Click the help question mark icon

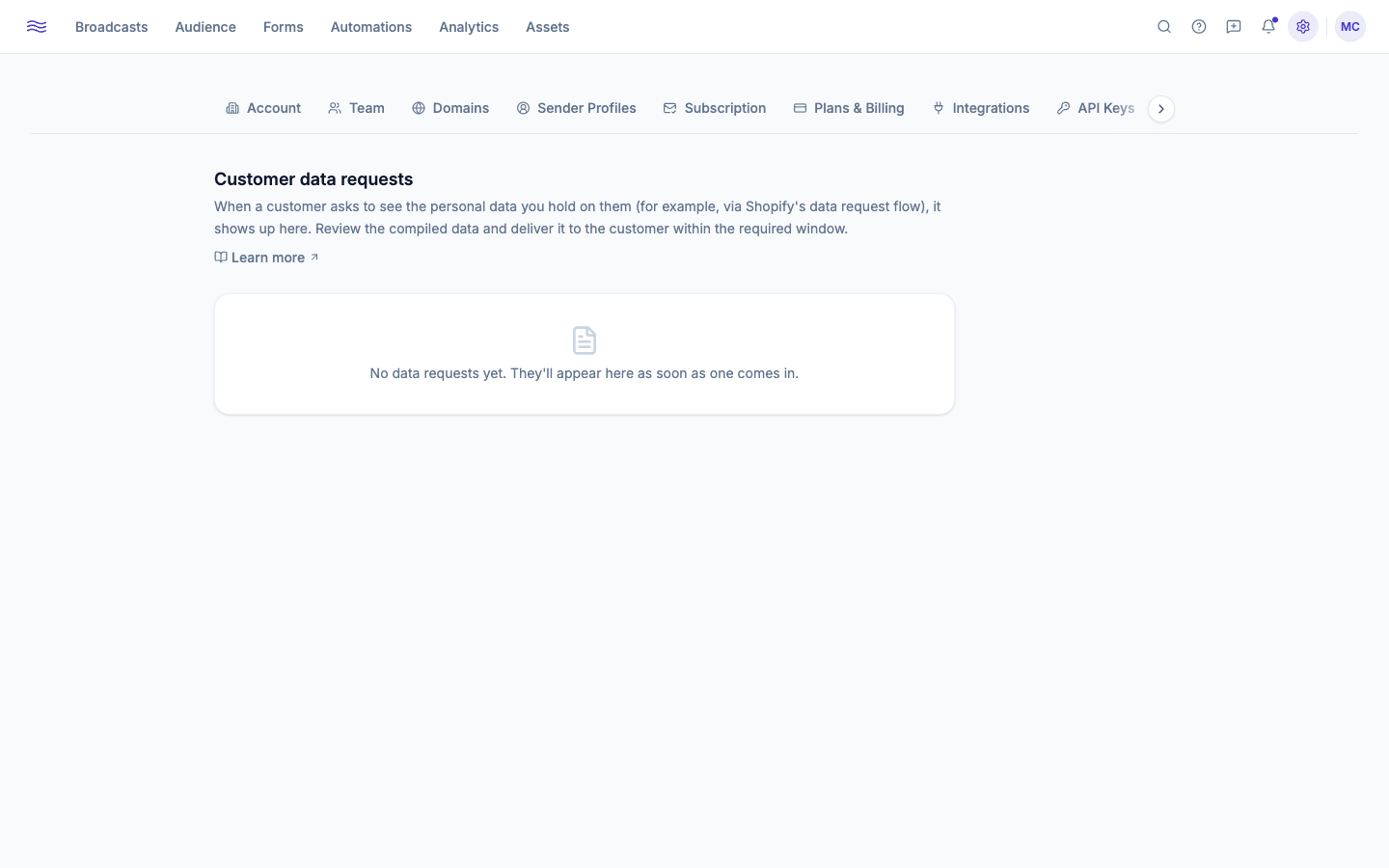[x=1199, y=27]
